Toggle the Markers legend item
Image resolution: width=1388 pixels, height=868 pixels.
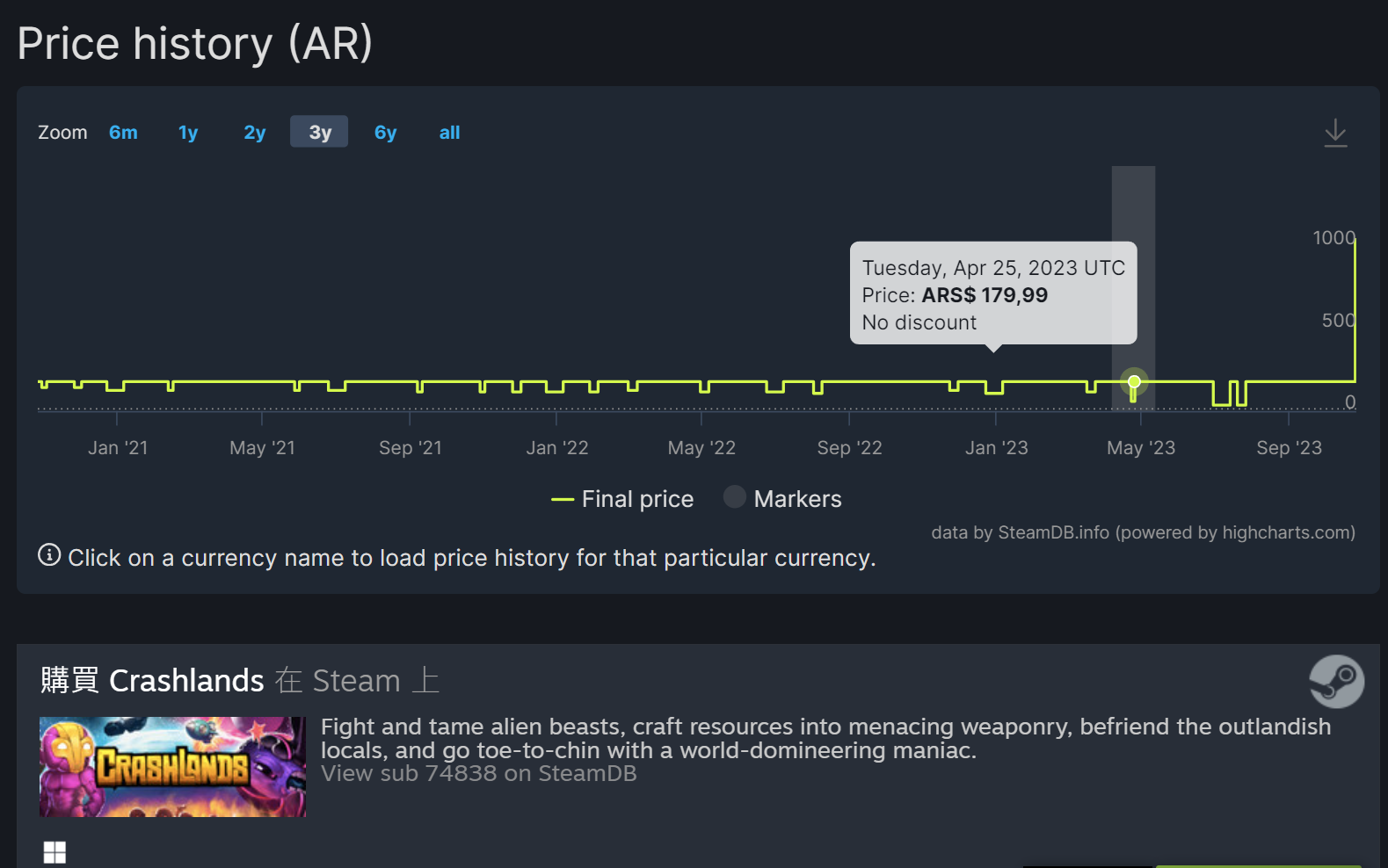pyautogui.click(x=782, y=498)
